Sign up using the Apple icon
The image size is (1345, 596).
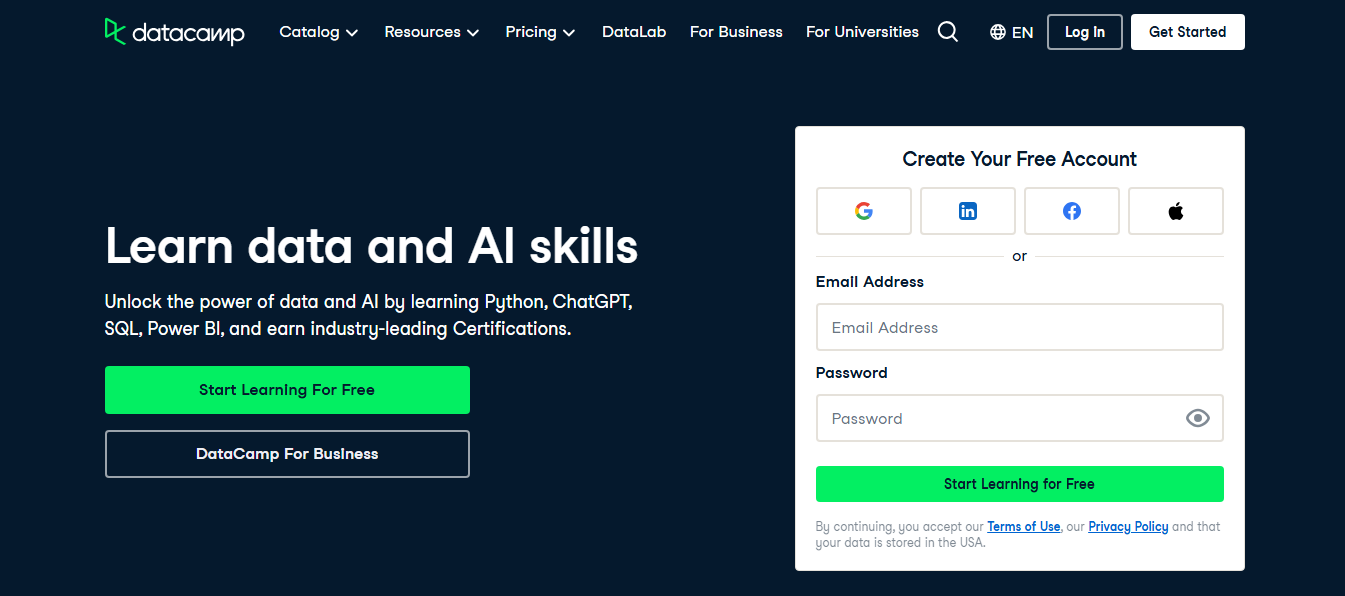(1175, 211)
